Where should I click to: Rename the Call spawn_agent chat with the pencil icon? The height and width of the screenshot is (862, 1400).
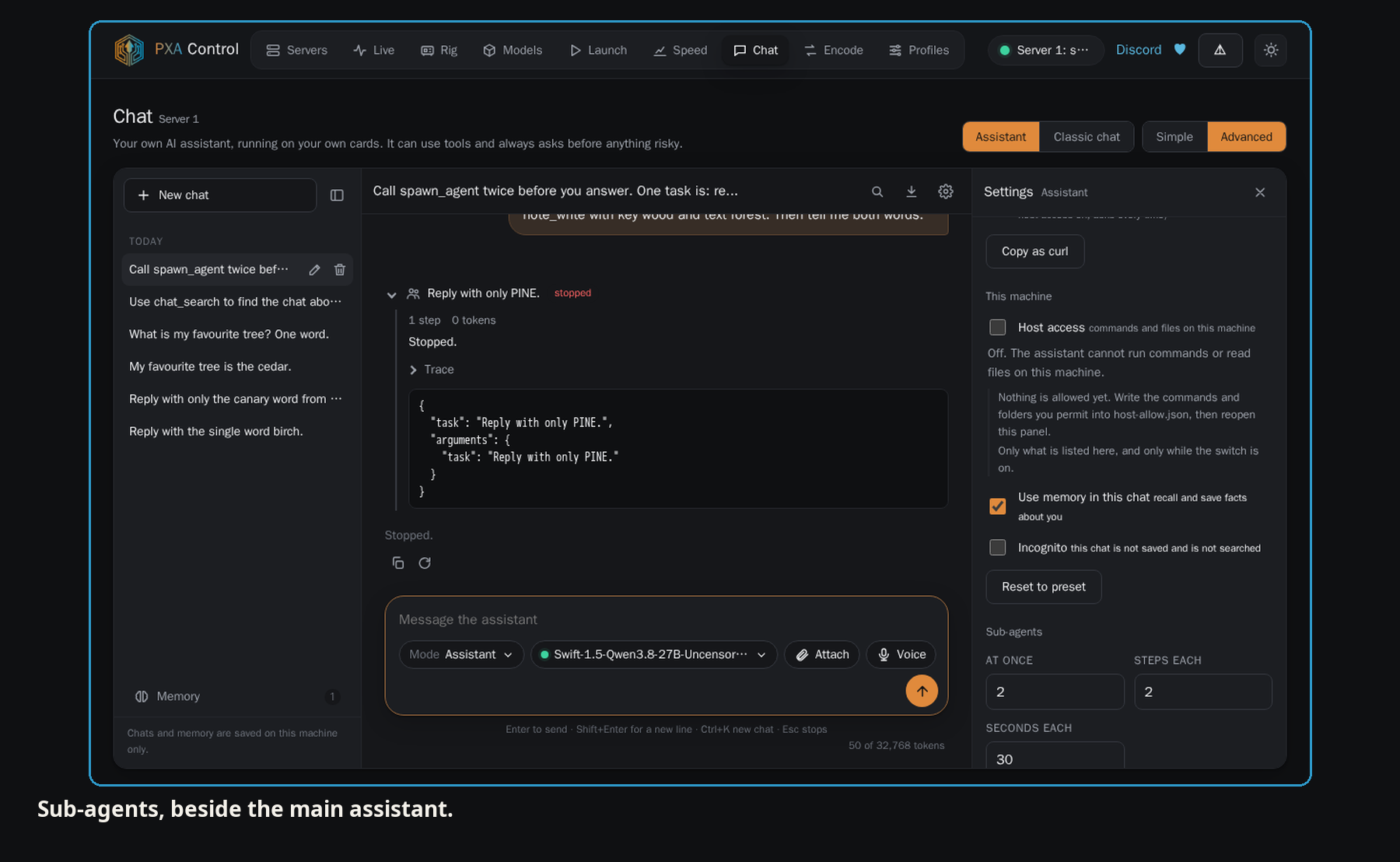pos(314,270)
